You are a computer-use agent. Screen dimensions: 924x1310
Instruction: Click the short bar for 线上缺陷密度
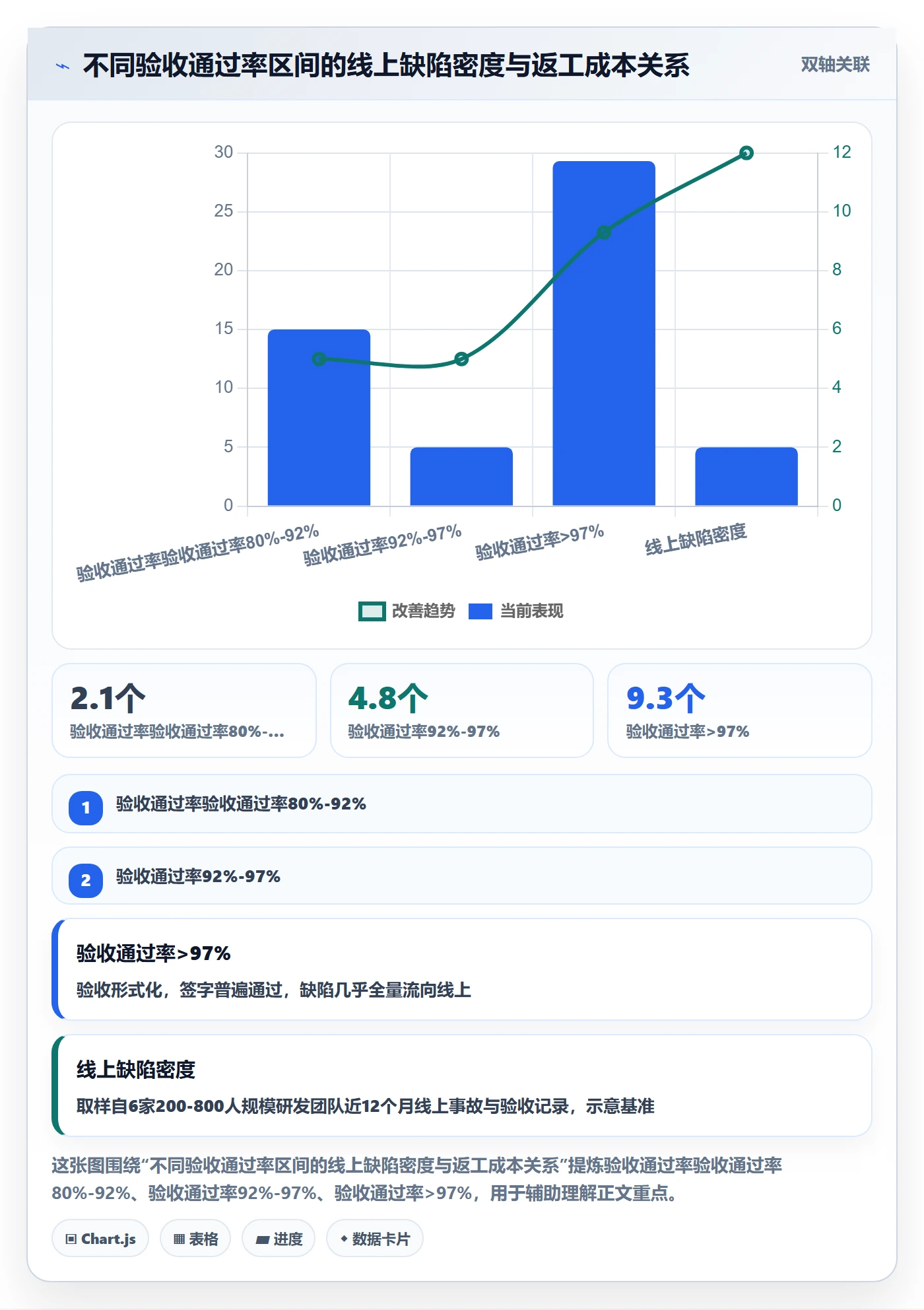pos(746,477)
